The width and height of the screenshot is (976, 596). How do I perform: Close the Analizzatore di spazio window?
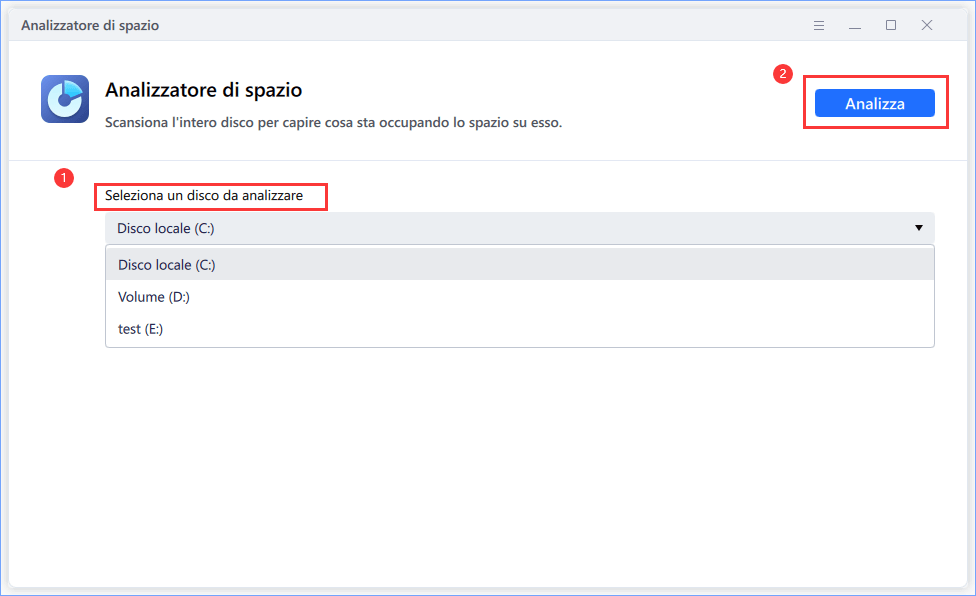point(927,26)
